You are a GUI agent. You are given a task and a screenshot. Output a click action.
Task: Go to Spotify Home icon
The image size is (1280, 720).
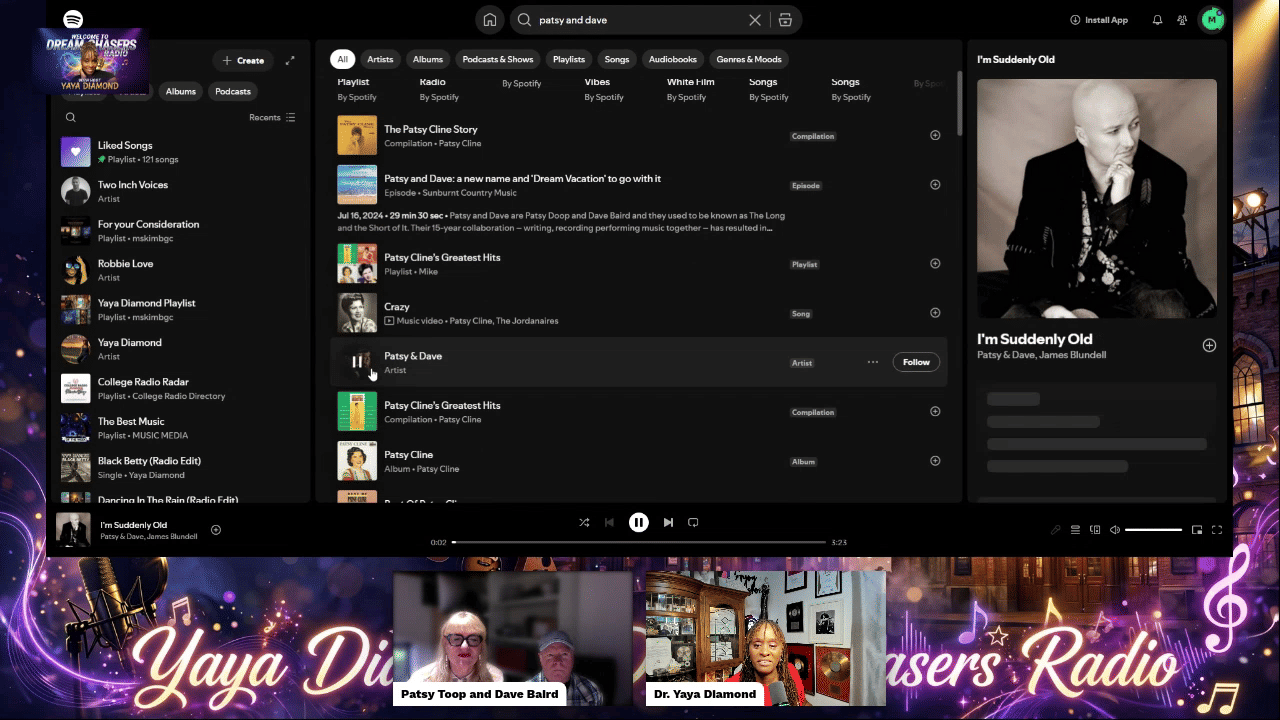[489, 20]
